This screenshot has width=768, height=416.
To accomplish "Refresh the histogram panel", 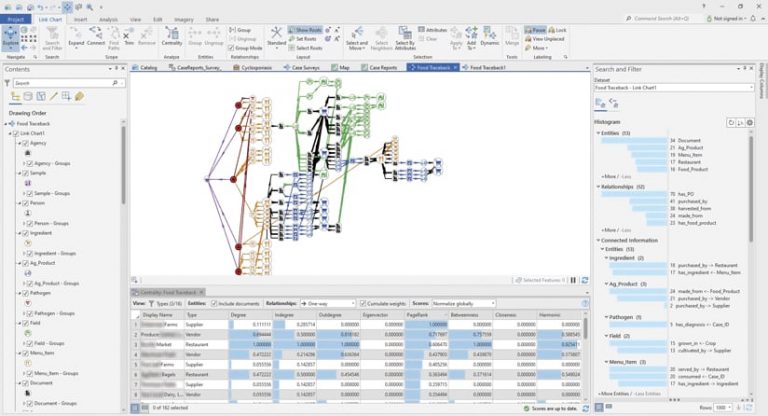I will [731, 122].
